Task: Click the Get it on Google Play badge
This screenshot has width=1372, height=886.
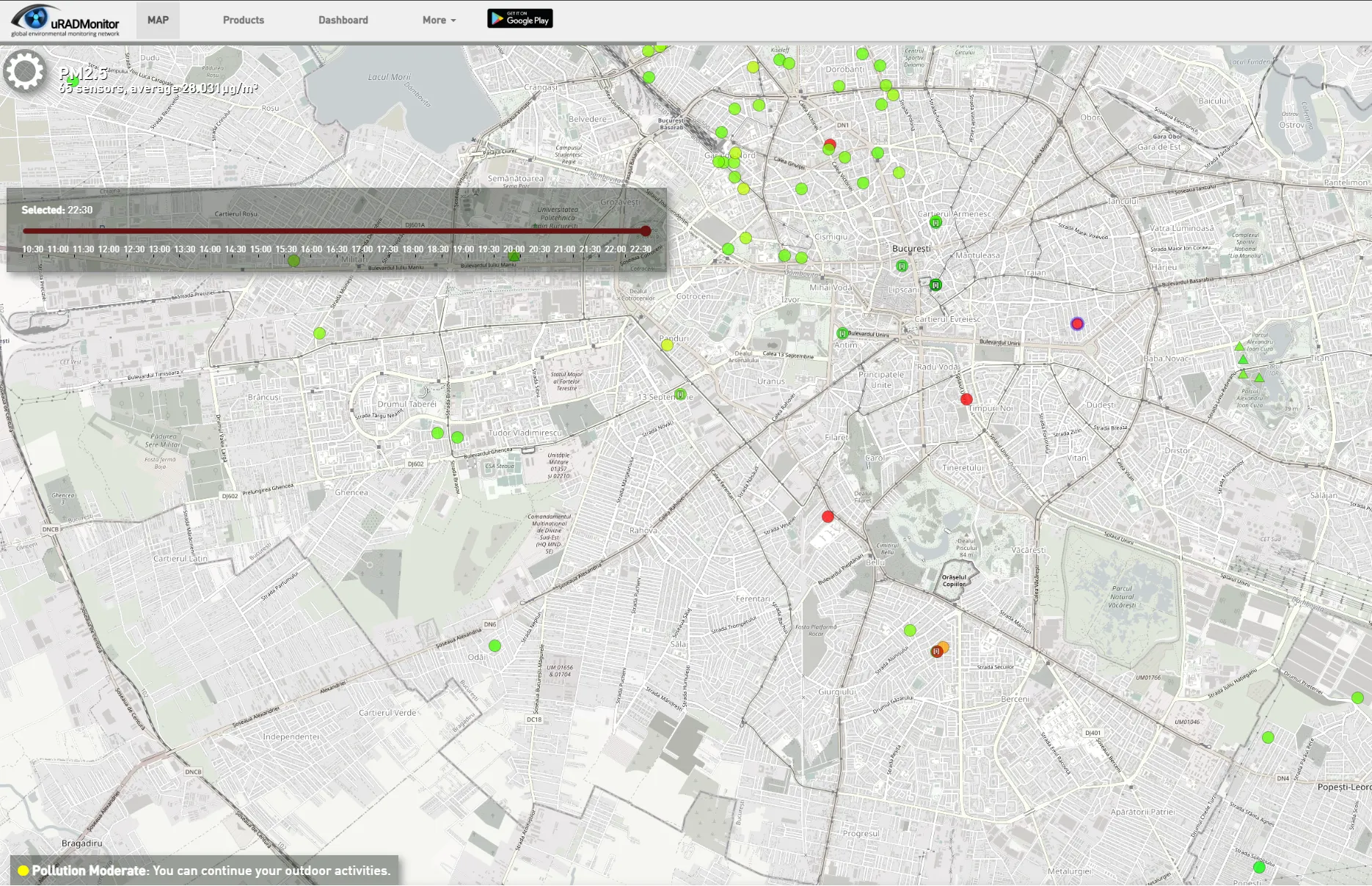Action: click(x=519, y=19)
